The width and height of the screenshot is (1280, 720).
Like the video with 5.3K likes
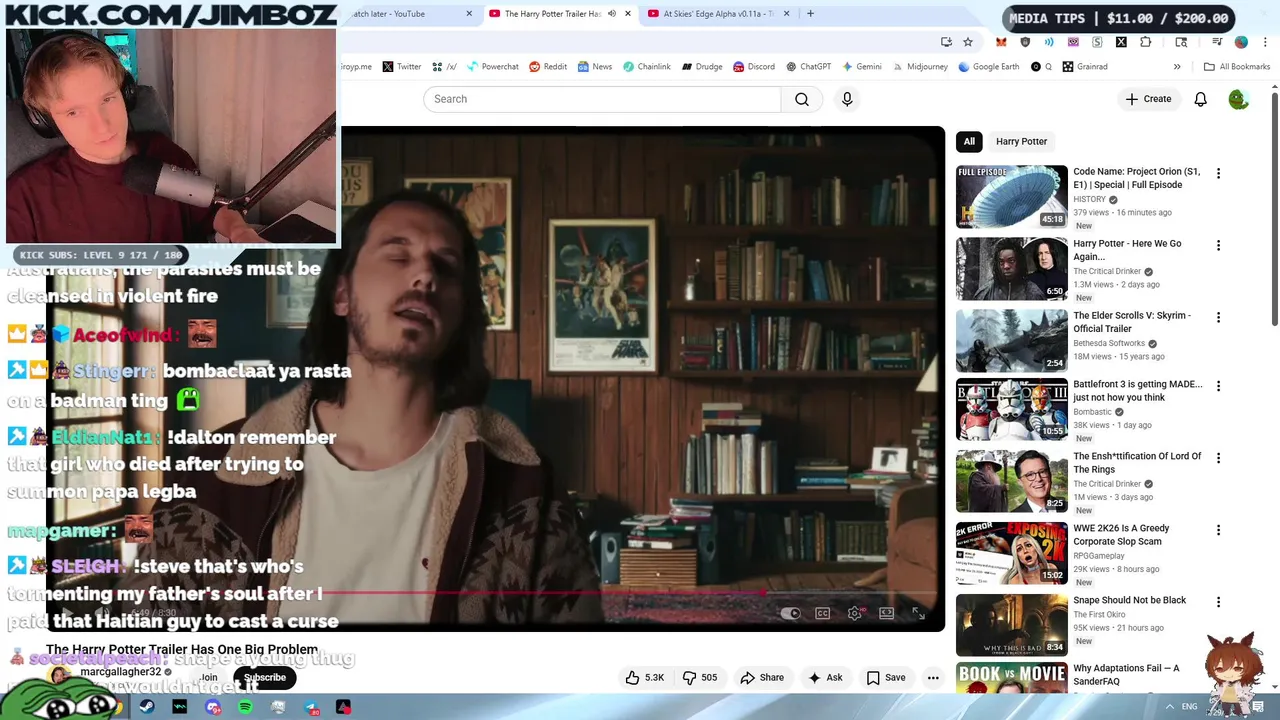(645, 677)
